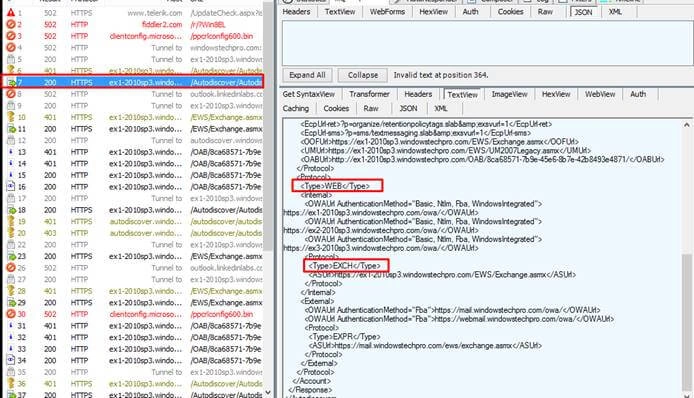Screen dimensions: 694x398
Task: Click the lock tunnel icon of session 9
Action: tap(11, 105)
